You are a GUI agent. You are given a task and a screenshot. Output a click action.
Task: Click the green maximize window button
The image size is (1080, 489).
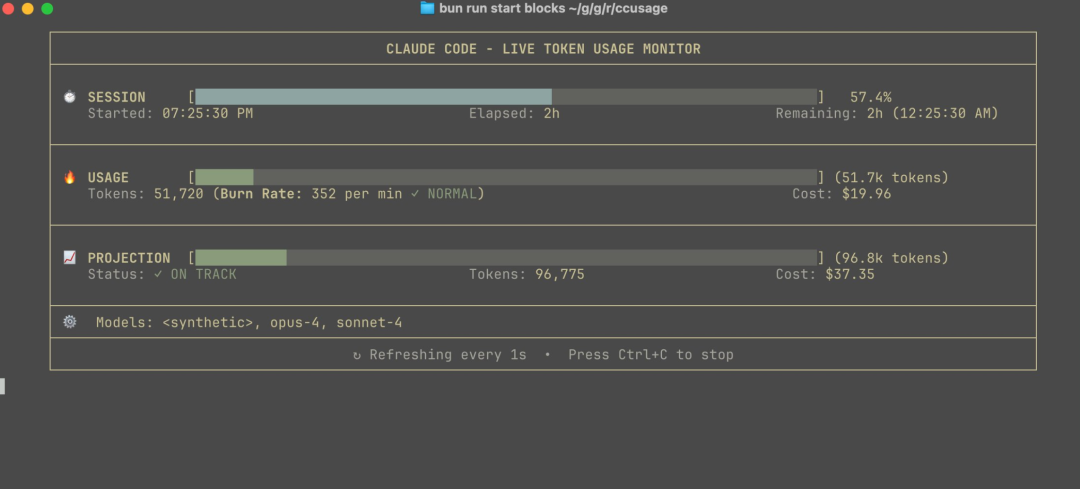coord(48,8)
